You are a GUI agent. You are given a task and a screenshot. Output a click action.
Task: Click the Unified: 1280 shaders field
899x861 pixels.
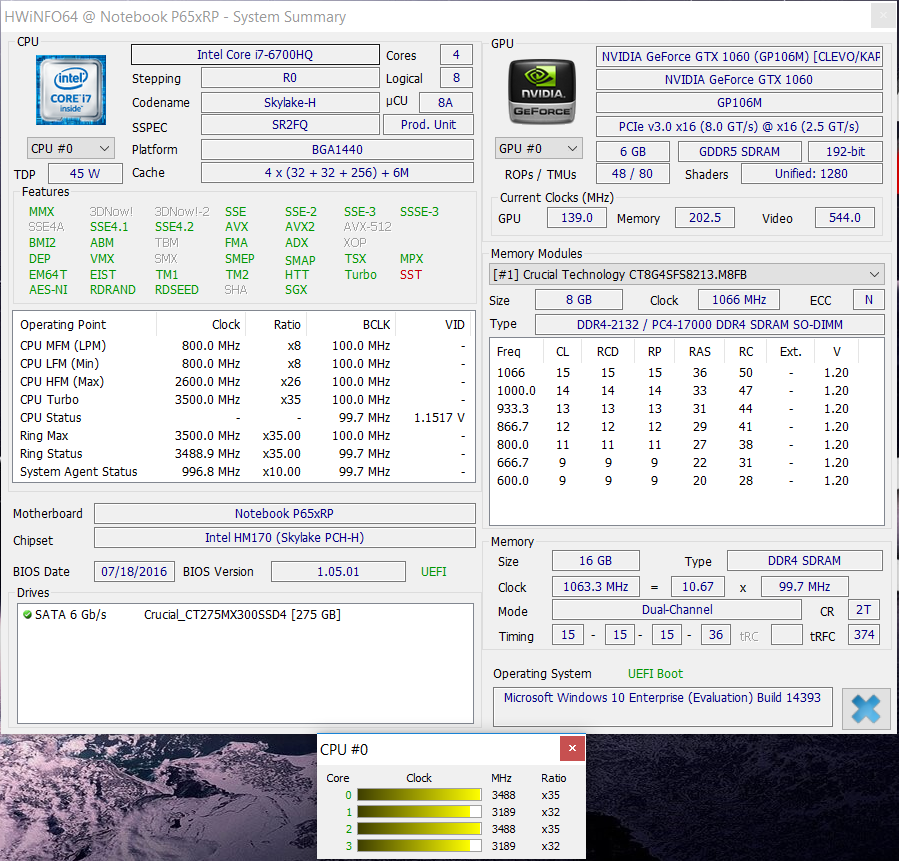811,174
